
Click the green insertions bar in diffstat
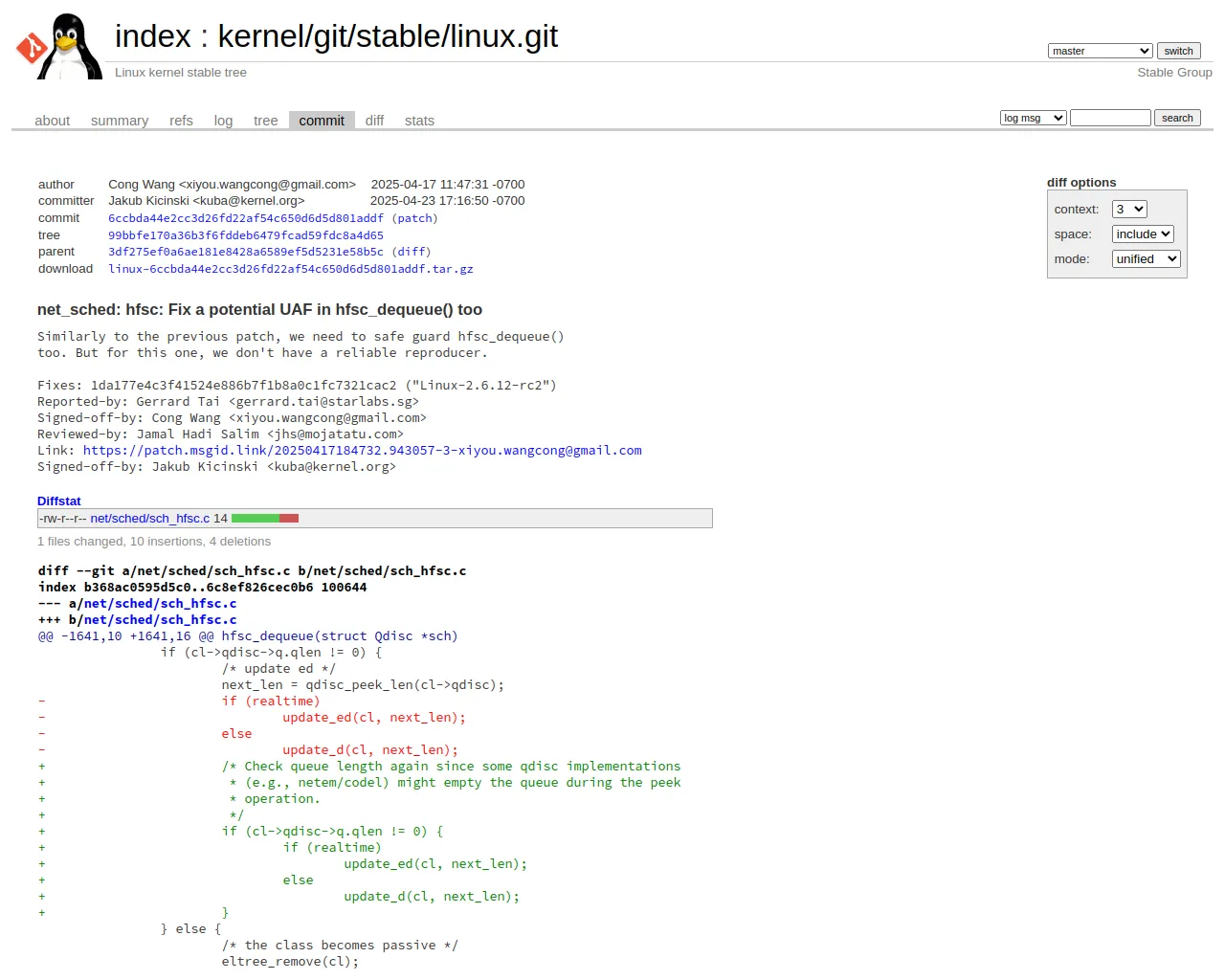pyautogui.click(x=256, y=519)
